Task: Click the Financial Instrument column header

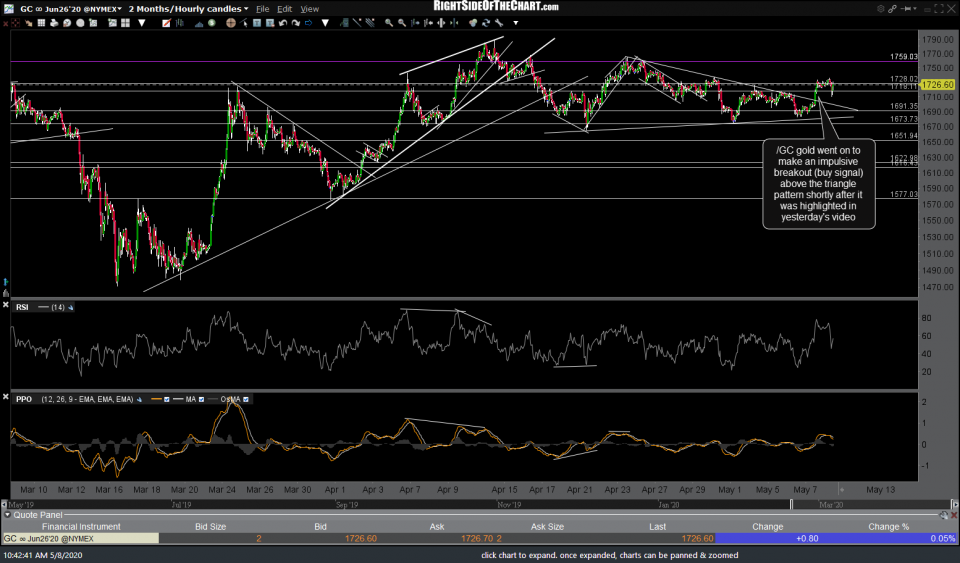Action: point(80,527)
